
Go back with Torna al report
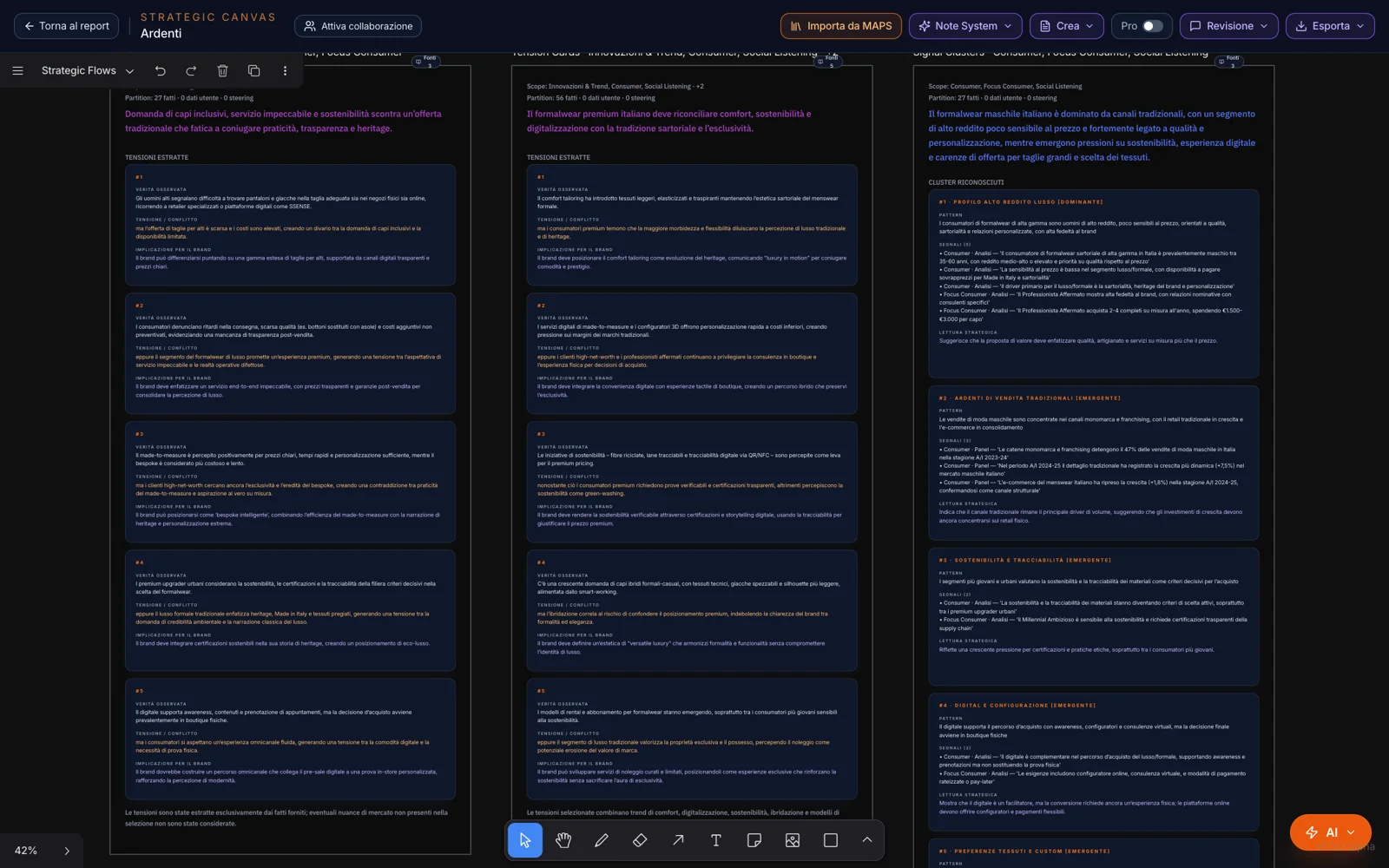(x=66, y=26)
